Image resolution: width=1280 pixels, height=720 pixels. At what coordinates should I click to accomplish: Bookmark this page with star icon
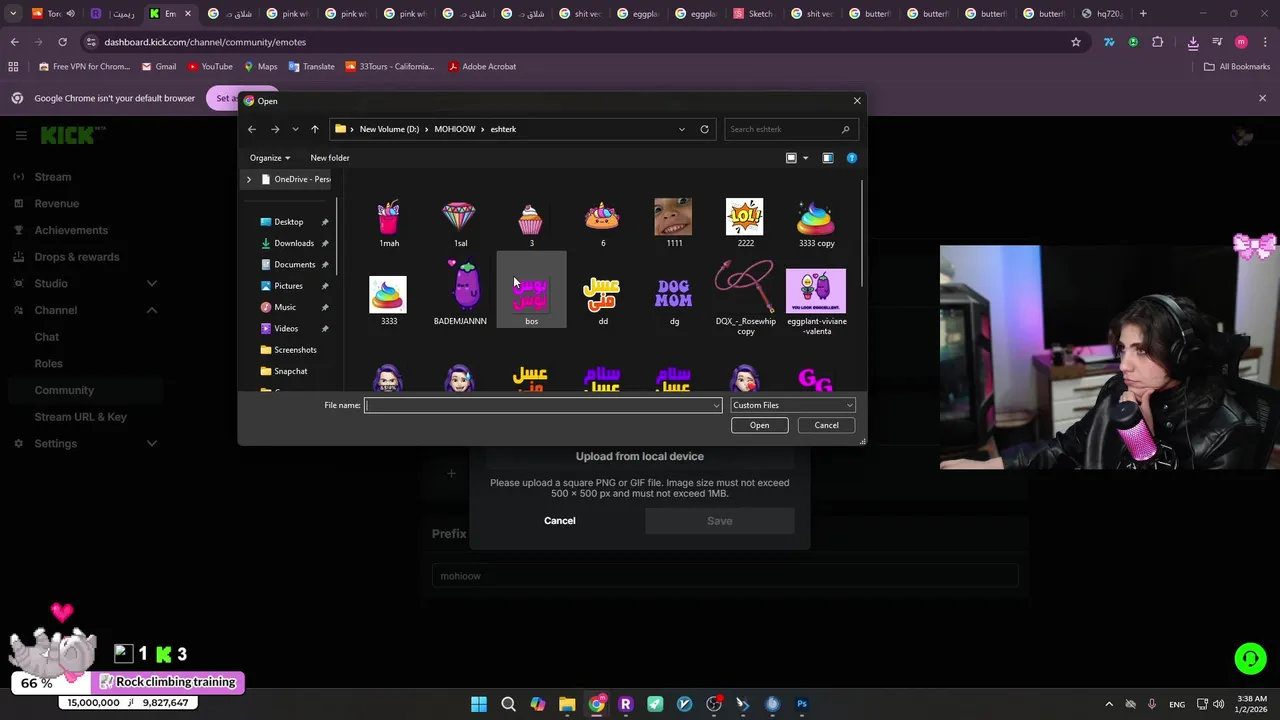click(1076, 42)
